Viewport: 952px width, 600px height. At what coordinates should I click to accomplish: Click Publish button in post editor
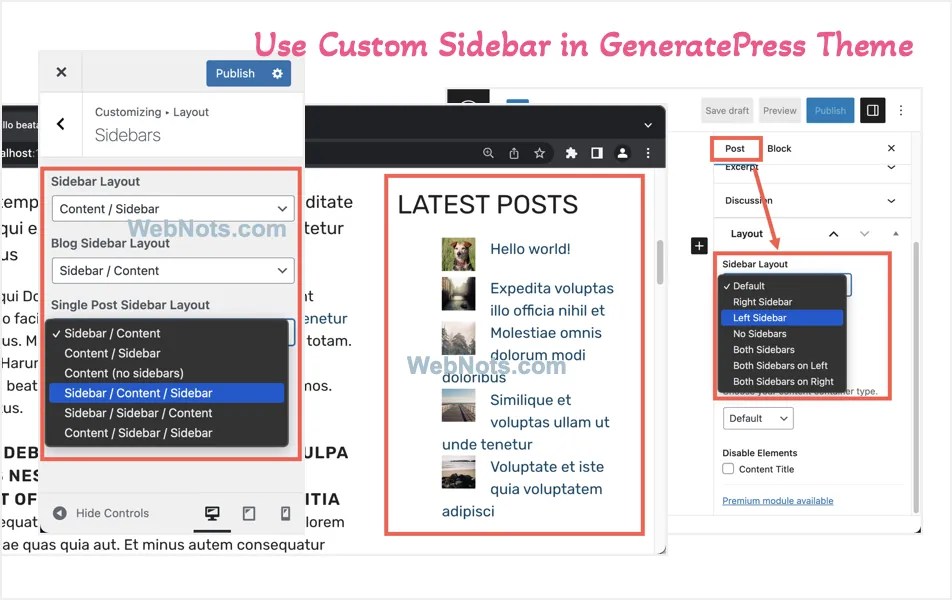830,111
